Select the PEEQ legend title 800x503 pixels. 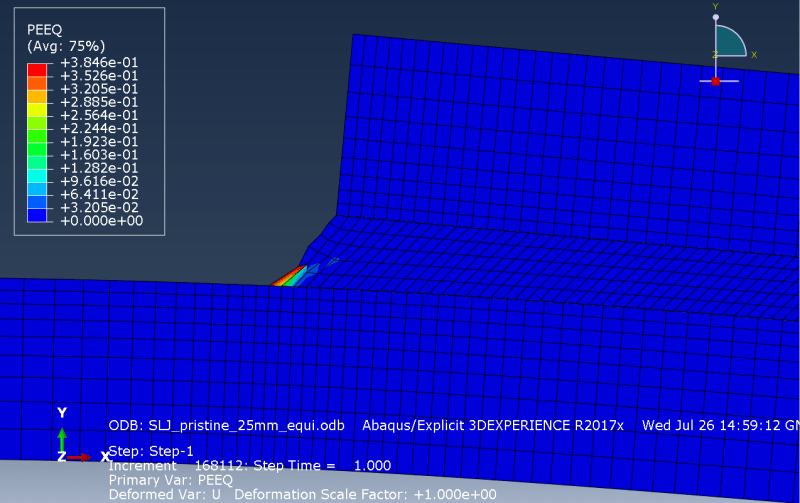pos(44,30)
